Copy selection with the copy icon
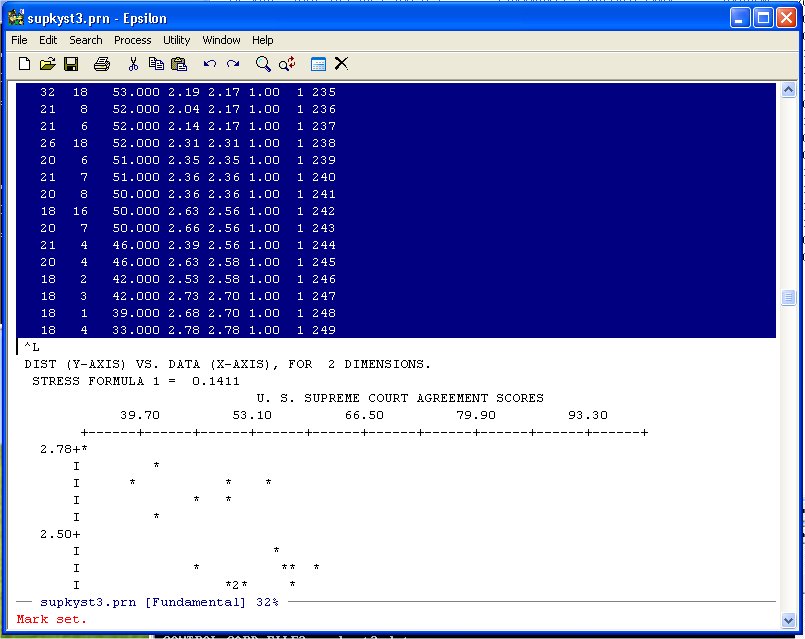805x639 pixels. pos(156,64)
